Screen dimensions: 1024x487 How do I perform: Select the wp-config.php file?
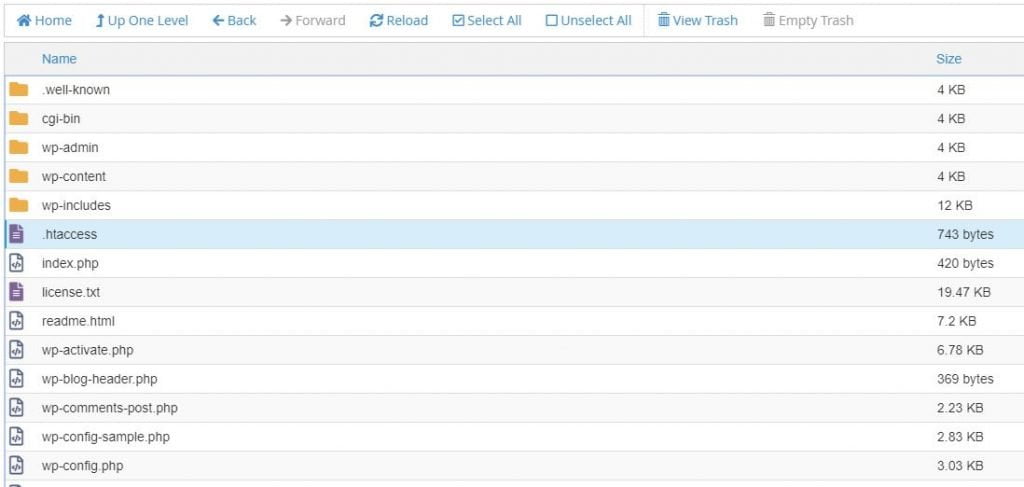pos(82,466)
